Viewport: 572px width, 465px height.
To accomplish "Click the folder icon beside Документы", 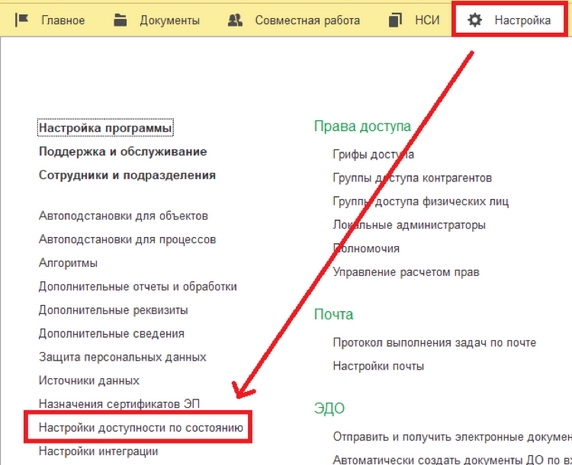I will [120, 20].
